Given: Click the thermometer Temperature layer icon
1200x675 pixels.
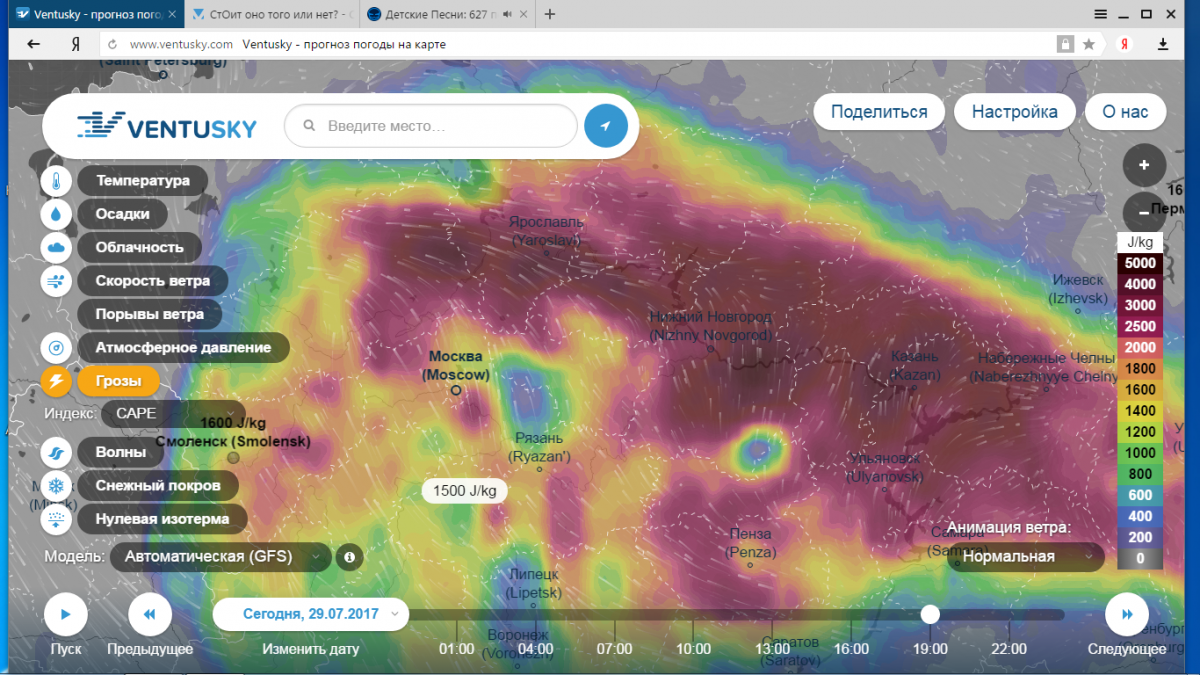Looking at the screenshot, I should (57, 182).
